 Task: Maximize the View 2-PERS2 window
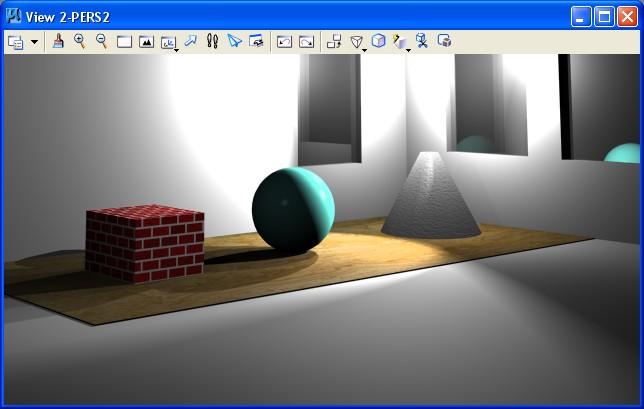click(605, 17)
